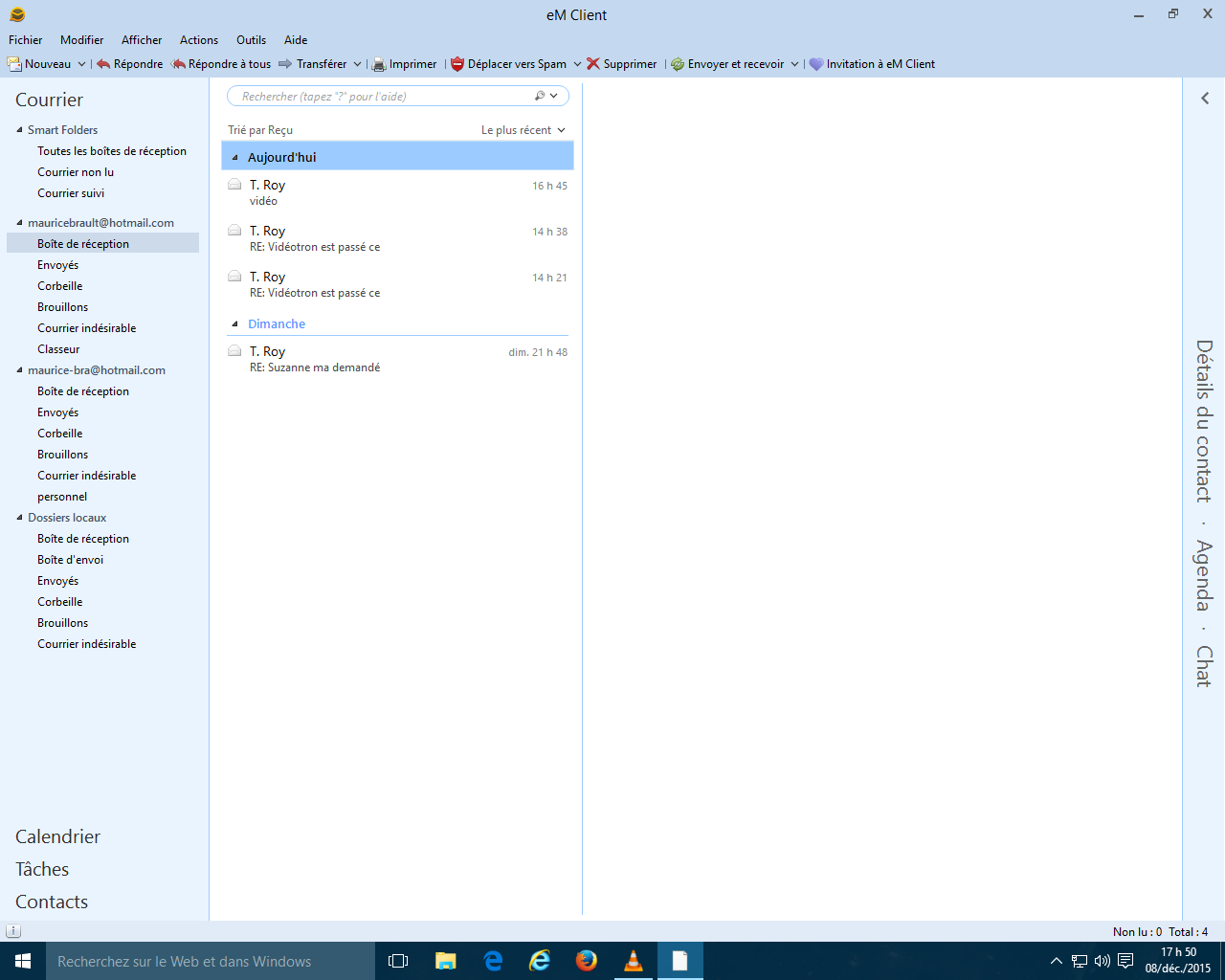1225x980 pixels.
Task: Click the Windows taskbar search box
Action: [x=211, y=961]
